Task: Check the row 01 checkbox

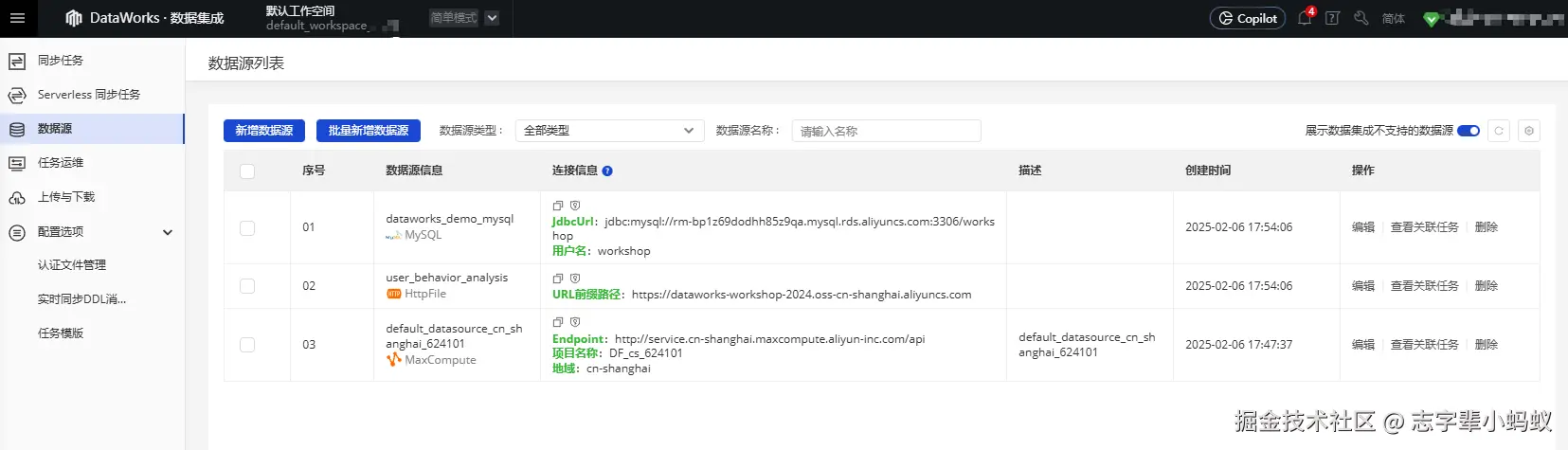Action: [247, 228]
